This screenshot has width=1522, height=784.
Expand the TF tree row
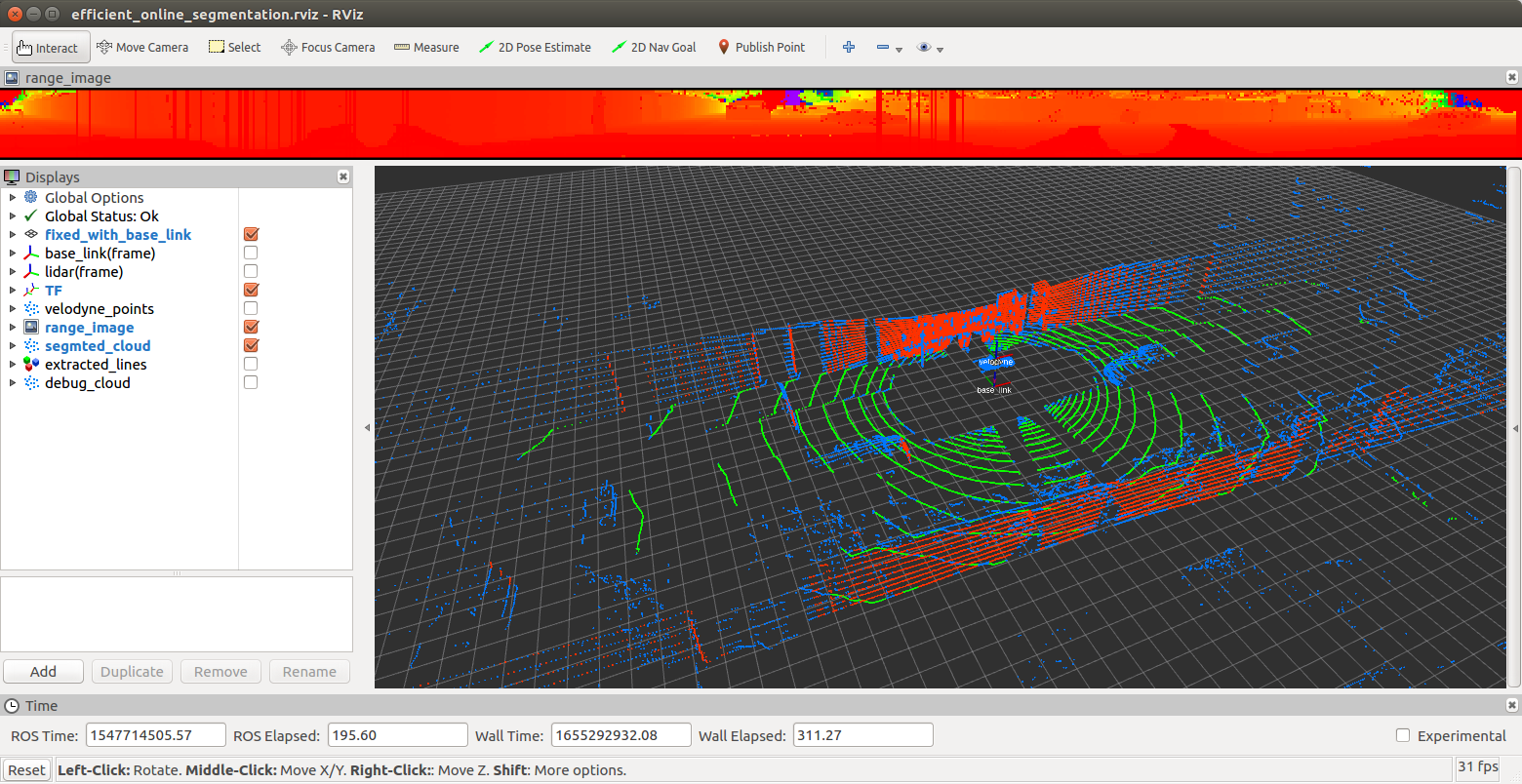click(x=13, y=290)
